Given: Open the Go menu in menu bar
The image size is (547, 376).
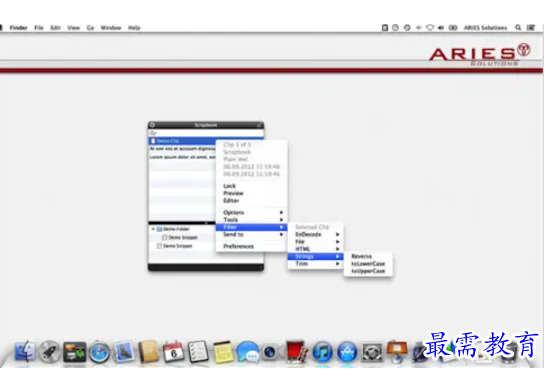Looking at the screenshot, I should [x=90, y=28].
